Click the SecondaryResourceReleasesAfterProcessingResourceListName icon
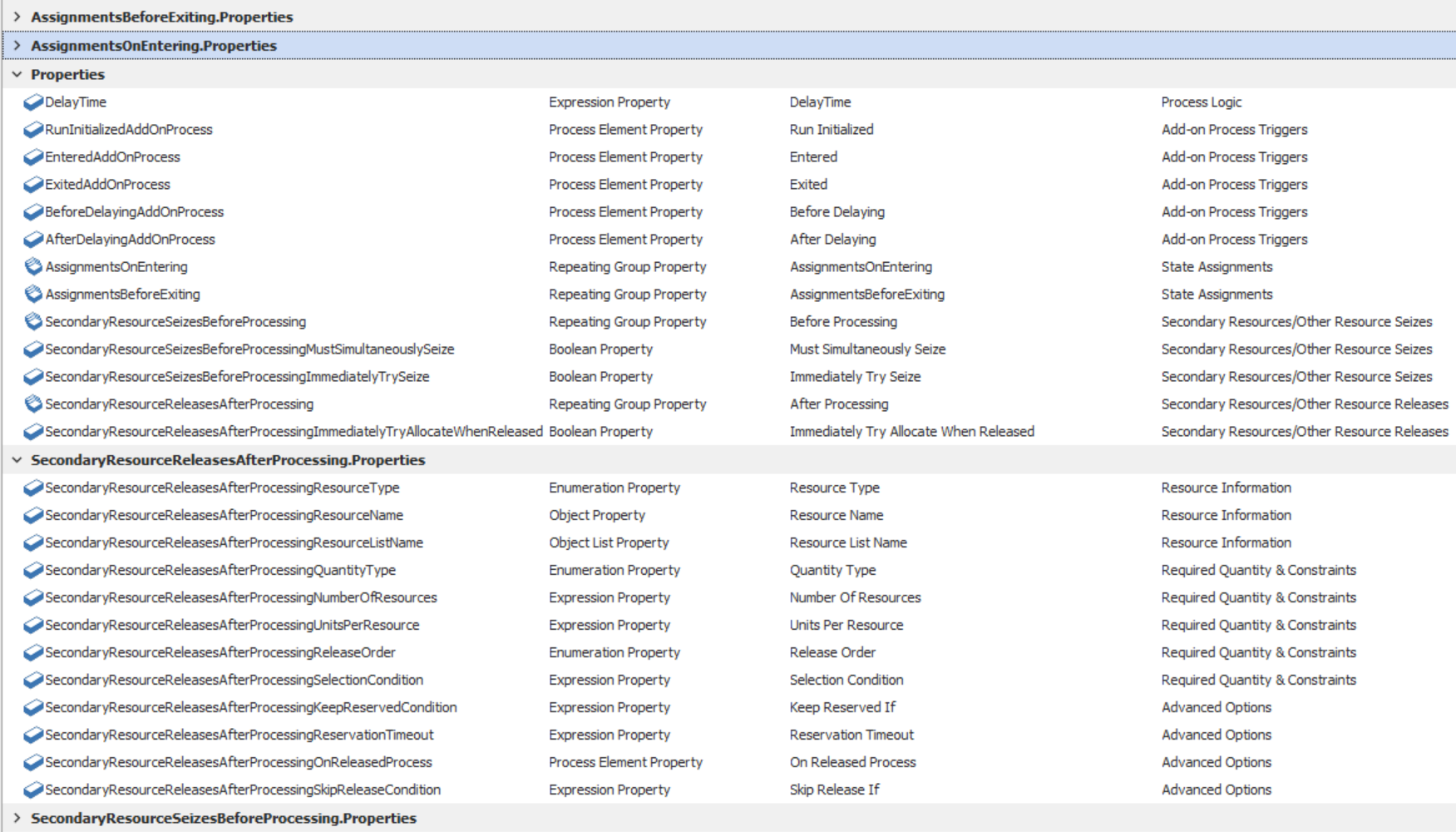This screenshot has width=1456, height=832. [x=33, y=543]
